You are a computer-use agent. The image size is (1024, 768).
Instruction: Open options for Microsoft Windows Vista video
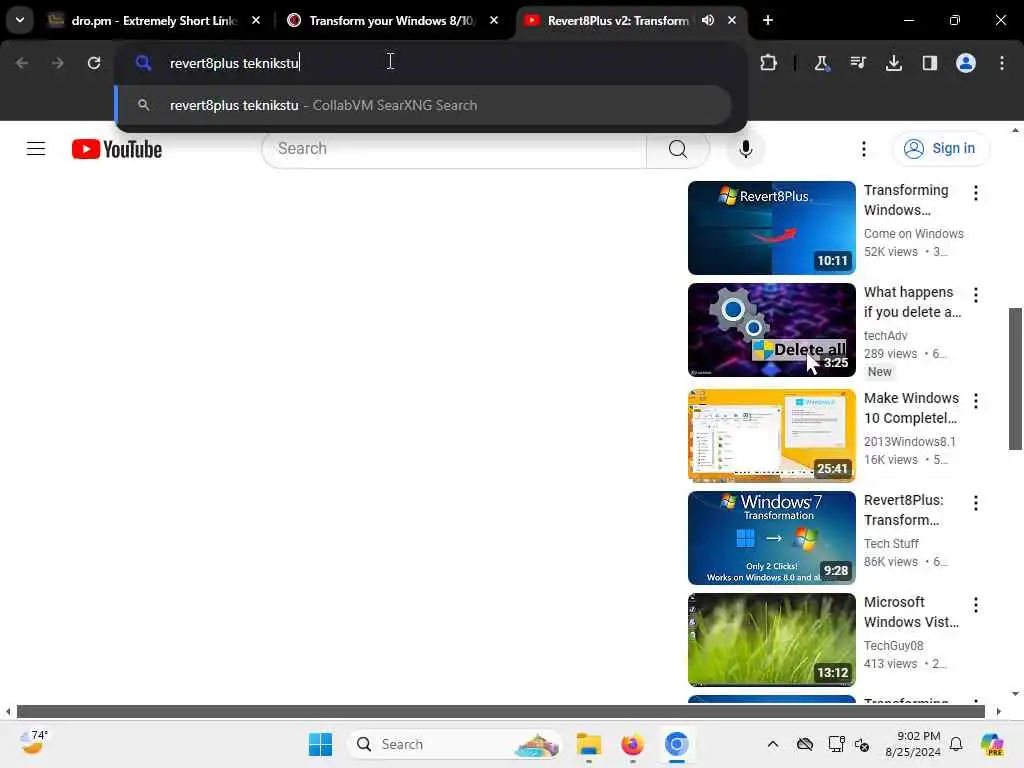(976, 604)
